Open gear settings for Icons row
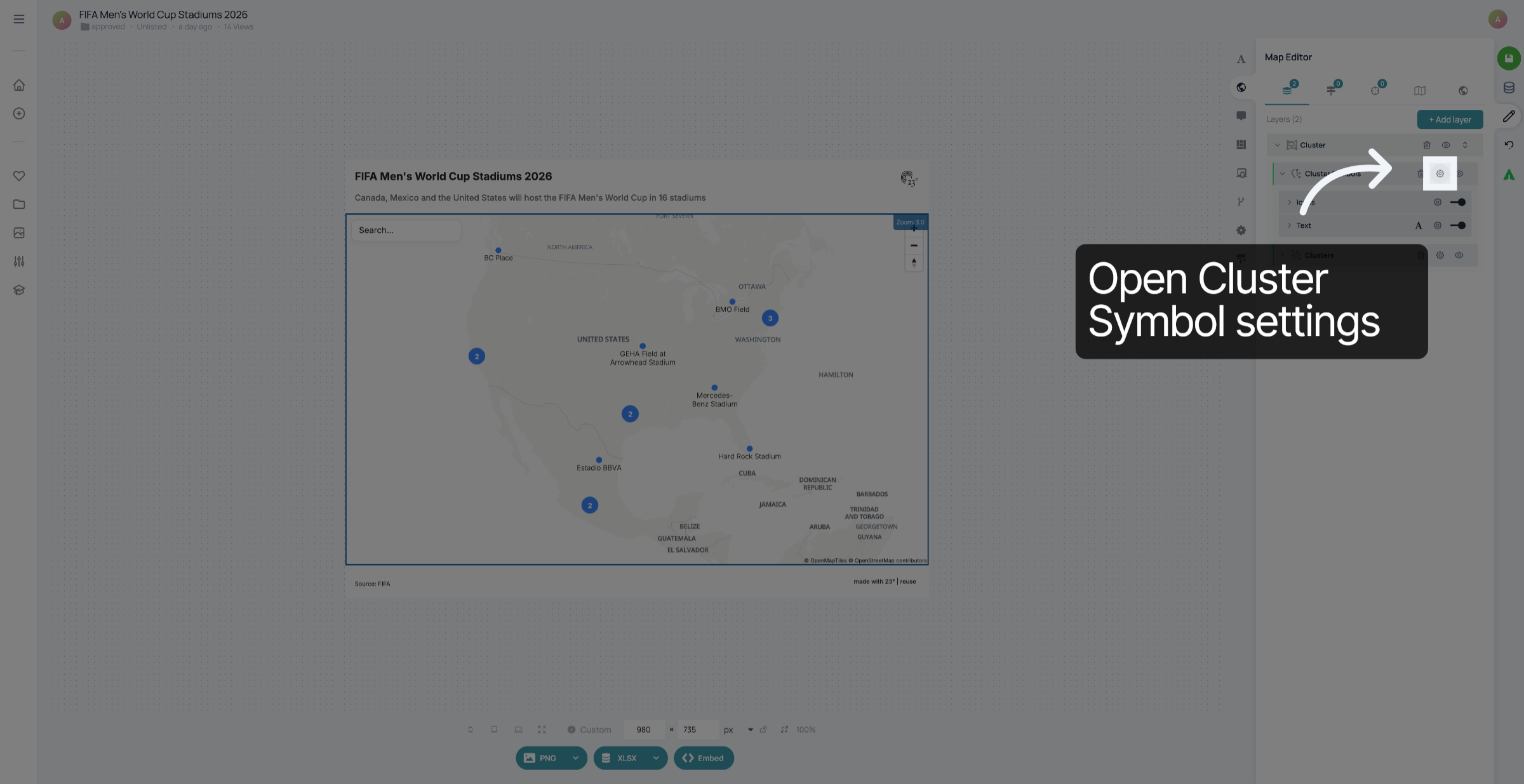 (x=1438, y=203)
